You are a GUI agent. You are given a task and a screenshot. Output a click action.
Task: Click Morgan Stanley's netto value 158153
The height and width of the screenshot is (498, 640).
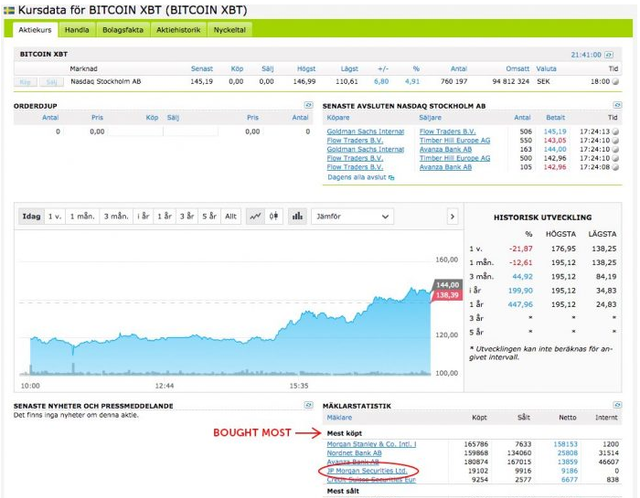[x=565, y=444]
